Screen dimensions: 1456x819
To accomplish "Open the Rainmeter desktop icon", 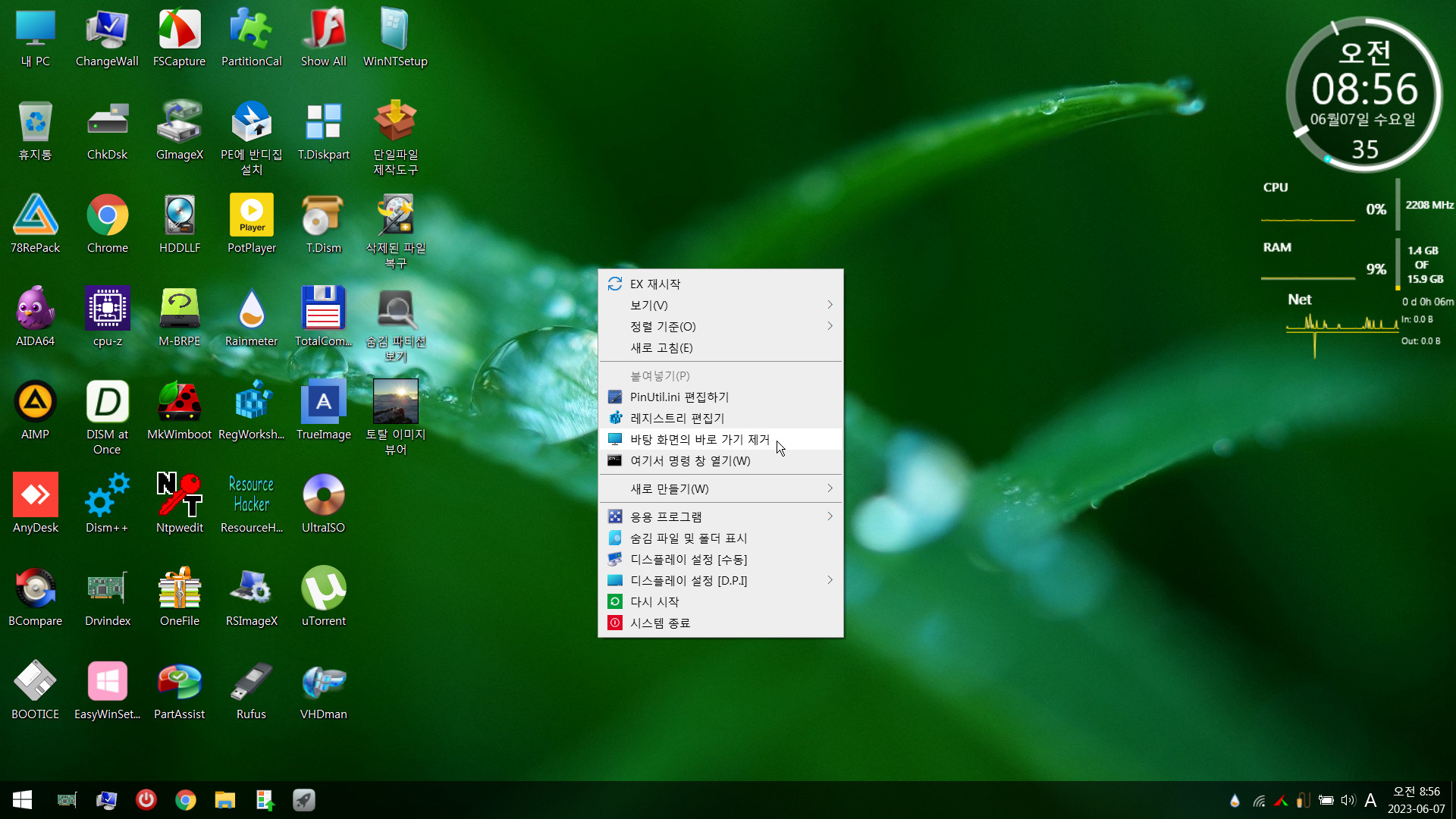I will pos(251,317).
